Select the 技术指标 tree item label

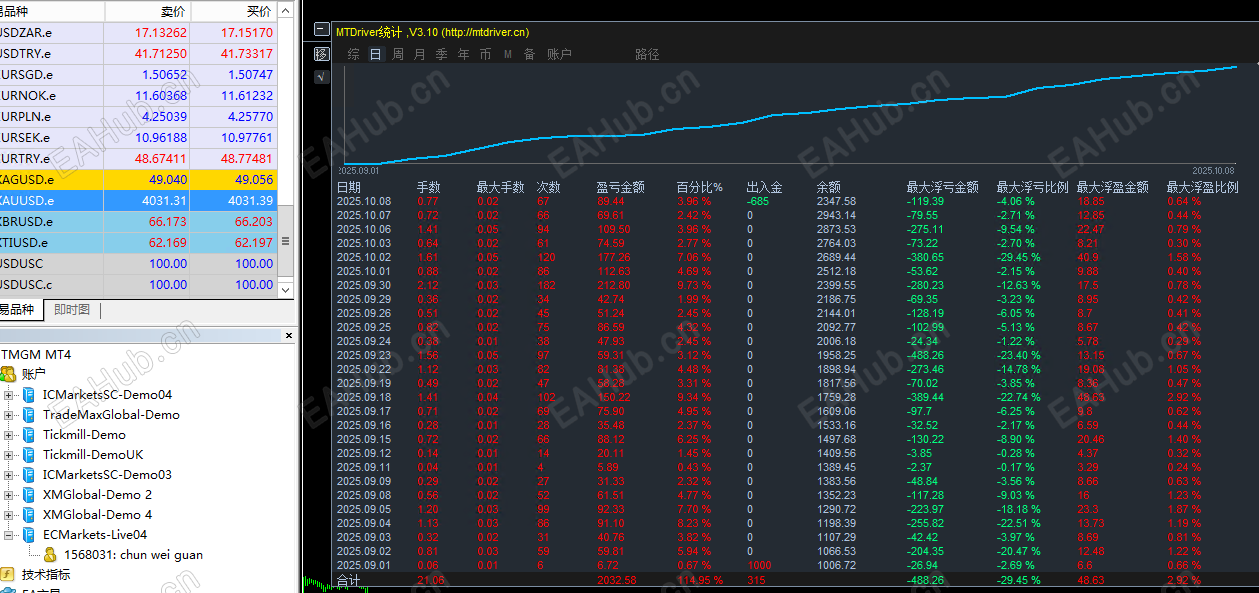tap(48, 575)
